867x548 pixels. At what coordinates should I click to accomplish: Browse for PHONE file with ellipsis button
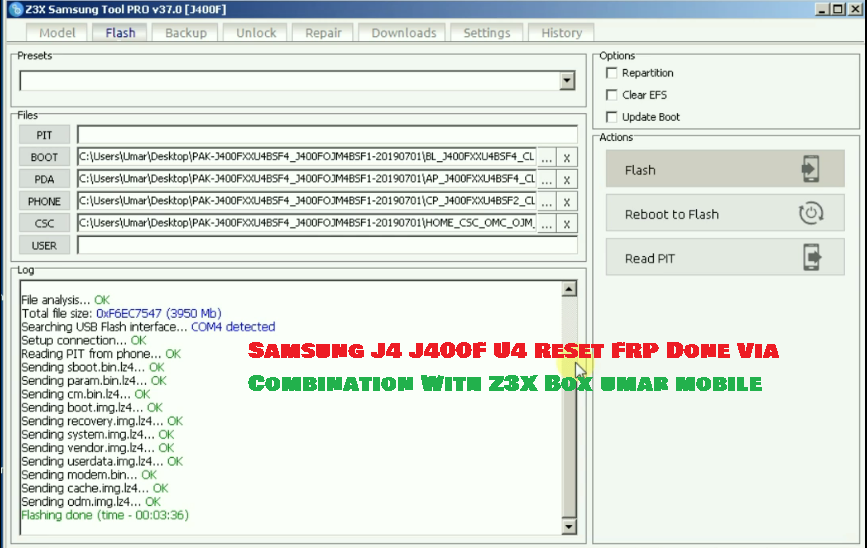click(546, 202)
